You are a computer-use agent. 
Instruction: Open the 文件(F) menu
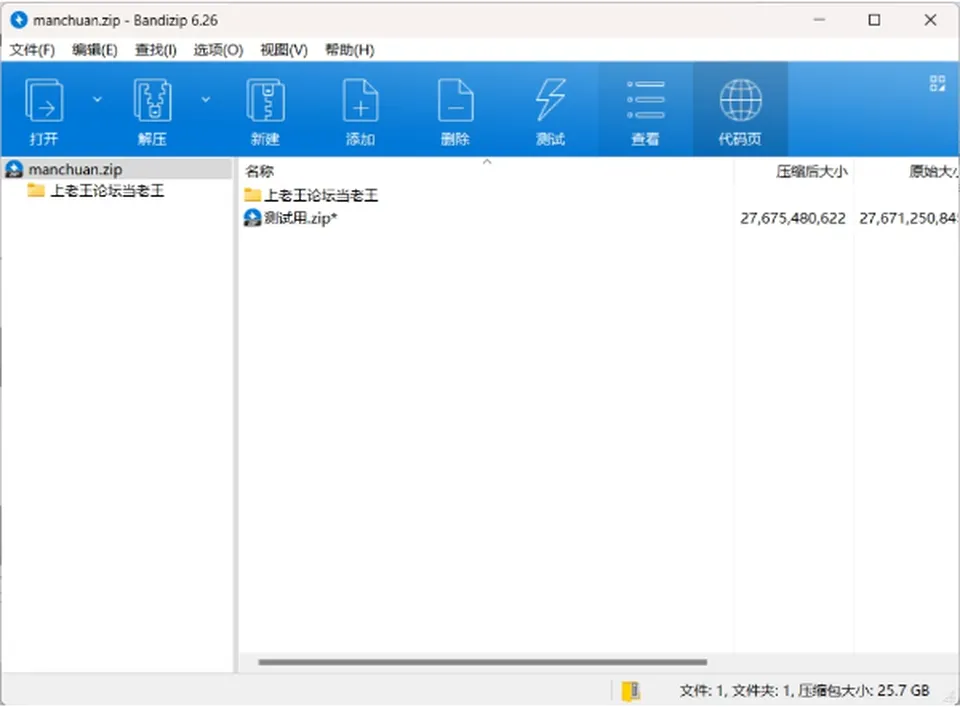coord(32,50)
